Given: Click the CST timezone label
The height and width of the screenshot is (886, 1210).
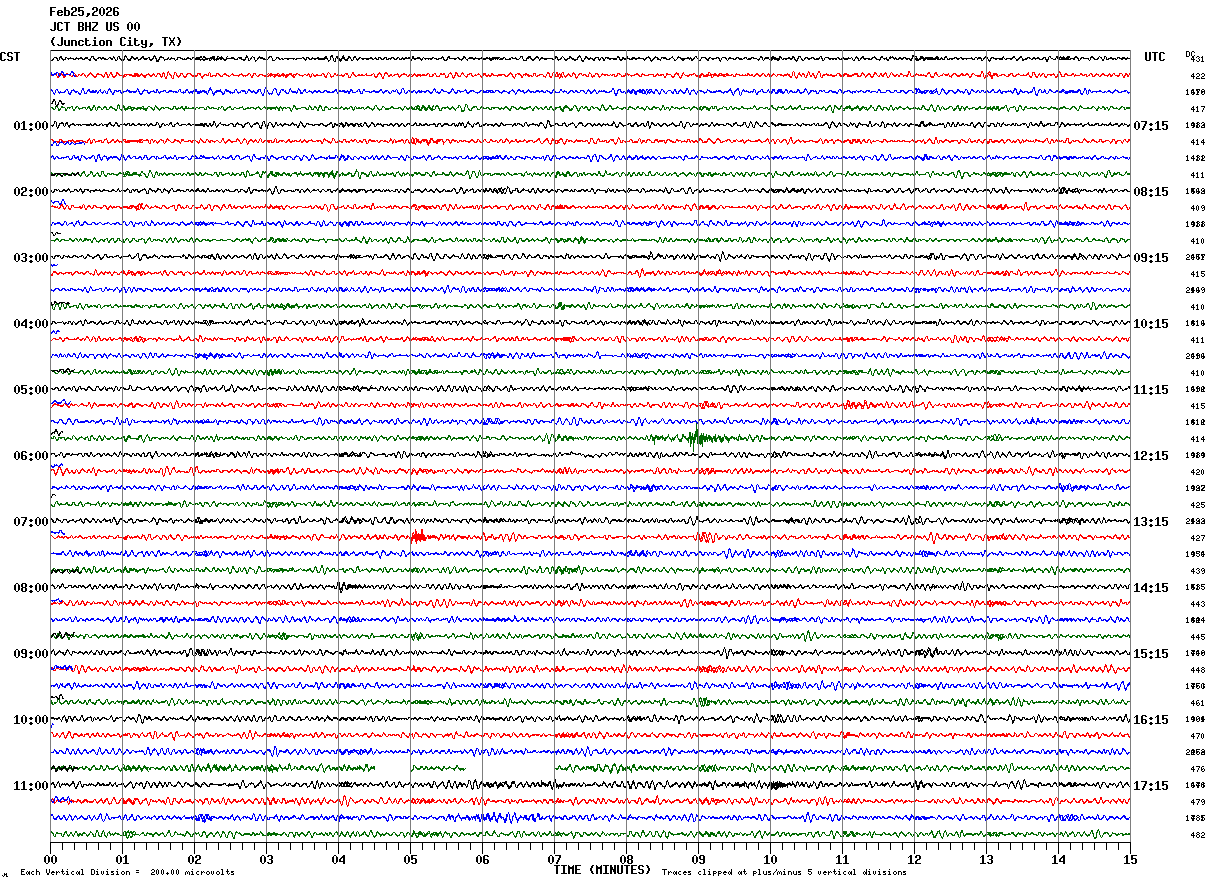Looking at the screenshot, I should pos(10,57).
